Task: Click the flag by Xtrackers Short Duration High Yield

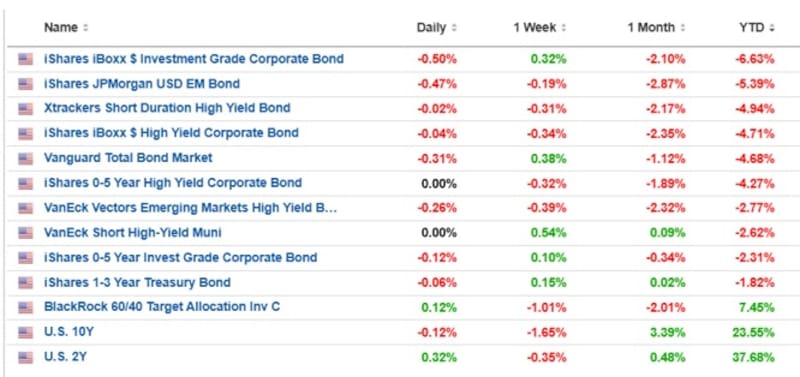Action: click(x=26, y=109)
